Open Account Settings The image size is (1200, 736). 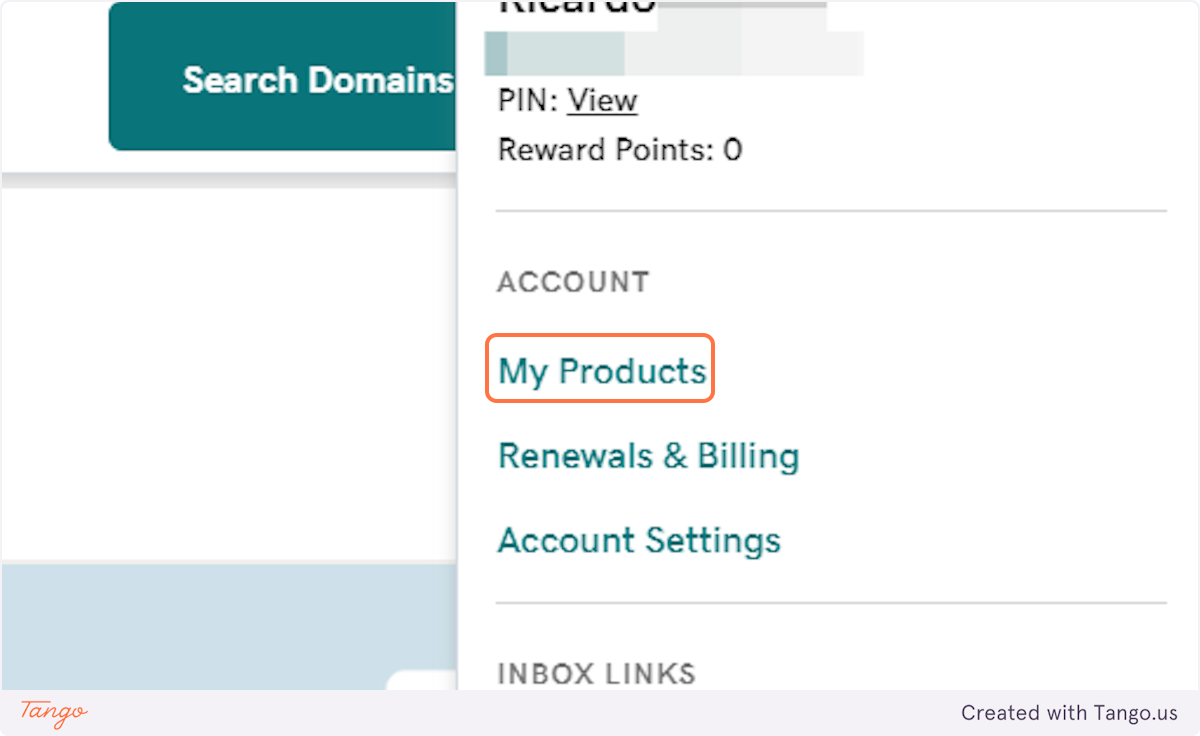pyautogui.click(x=639, y=540)
